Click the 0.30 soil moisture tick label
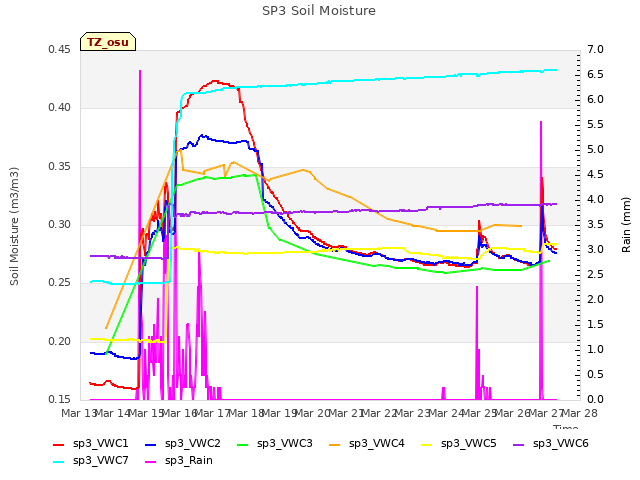Image resolution: width=640 pixels, height=480 pixels. point(59,224)
